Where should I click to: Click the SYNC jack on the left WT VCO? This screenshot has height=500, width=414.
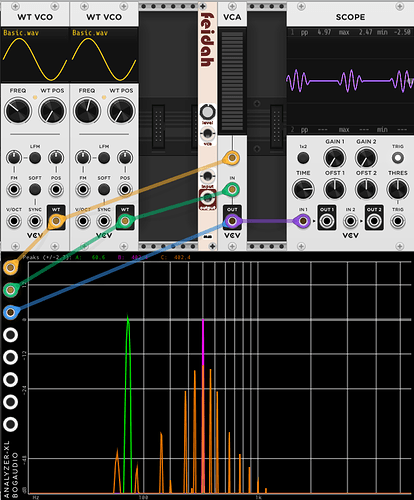(x=35, y=221)
